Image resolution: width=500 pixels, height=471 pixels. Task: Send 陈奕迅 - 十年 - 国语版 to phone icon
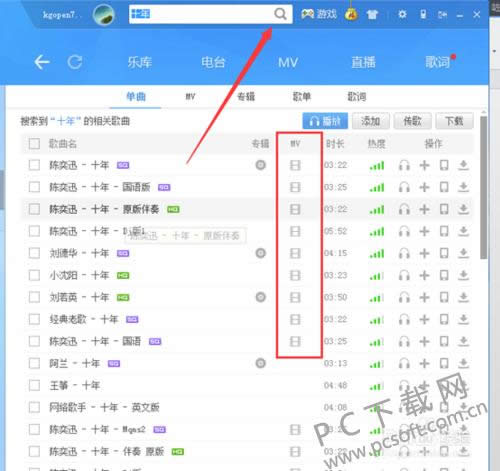pyautogui.click(x=444, y=187)
